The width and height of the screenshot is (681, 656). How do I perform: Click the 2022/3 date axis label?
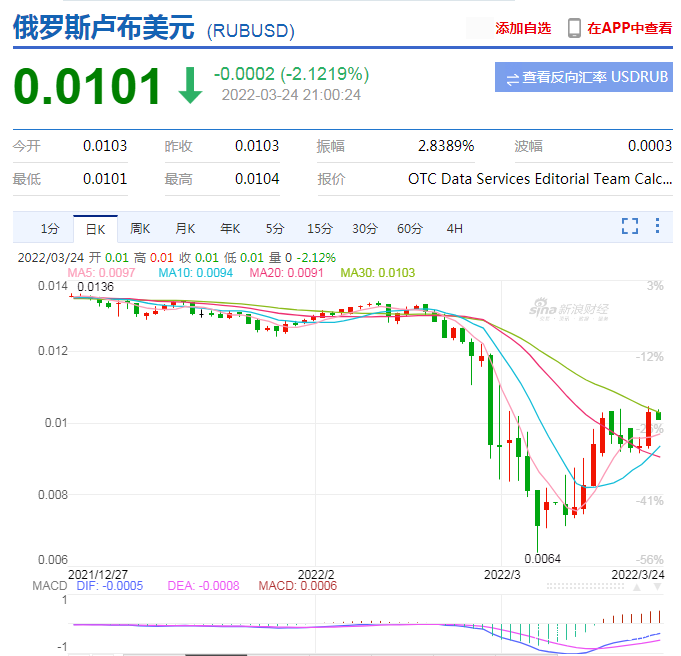point(502,574)
